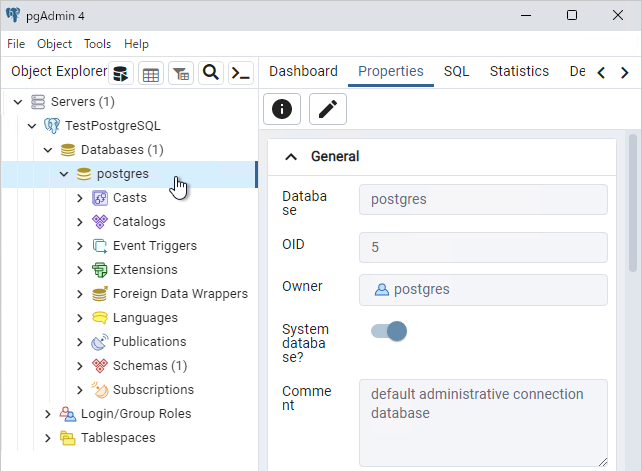Image resolution: width=642 pixels, height=471 pixels.
Task: Click the OID field showing 5
Action: 483,247
